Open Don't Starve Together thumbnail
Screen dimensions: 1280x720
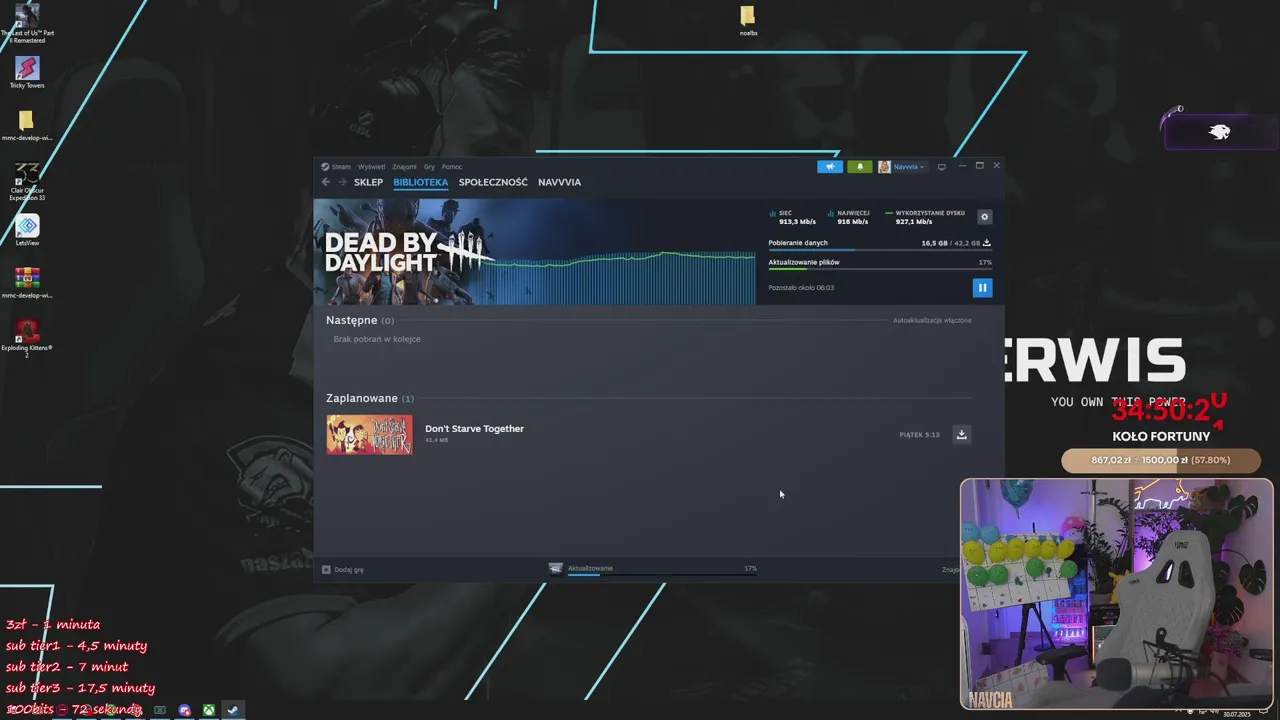pyautogui.click(x=369, y=435)
